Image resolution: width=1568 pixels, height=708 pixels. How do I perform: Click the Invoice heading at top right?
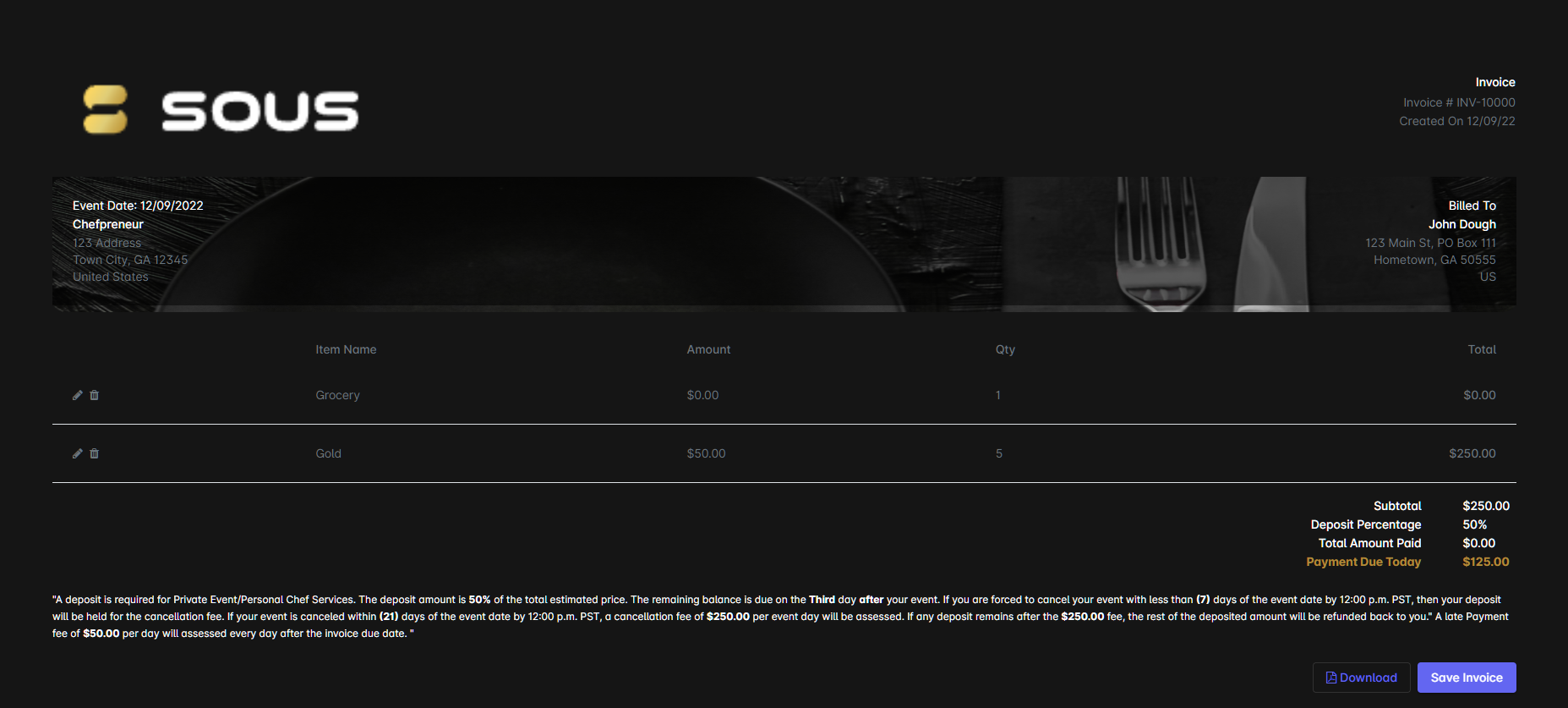[1495, 82]
